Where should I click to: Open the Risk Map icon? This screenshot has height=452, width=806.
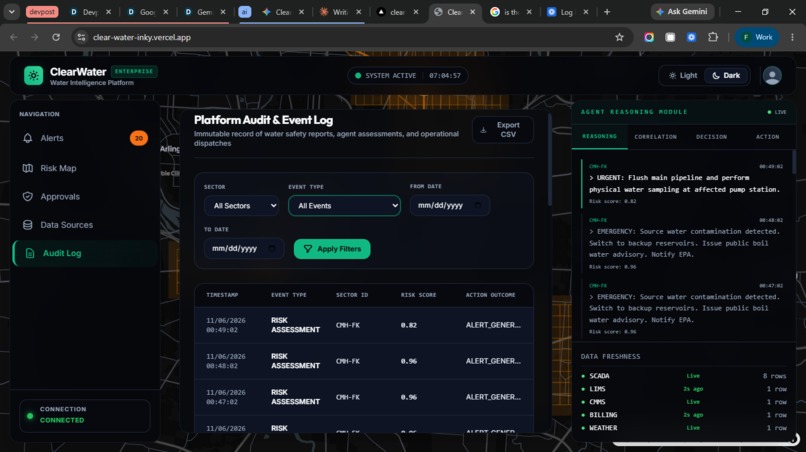point(28,168)
